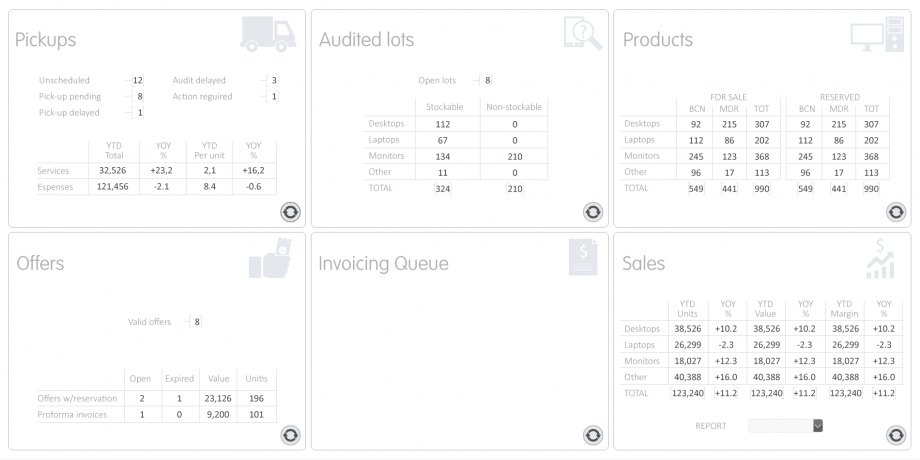Click the Open lots count value
920x460 pixels.
(487, 80)
